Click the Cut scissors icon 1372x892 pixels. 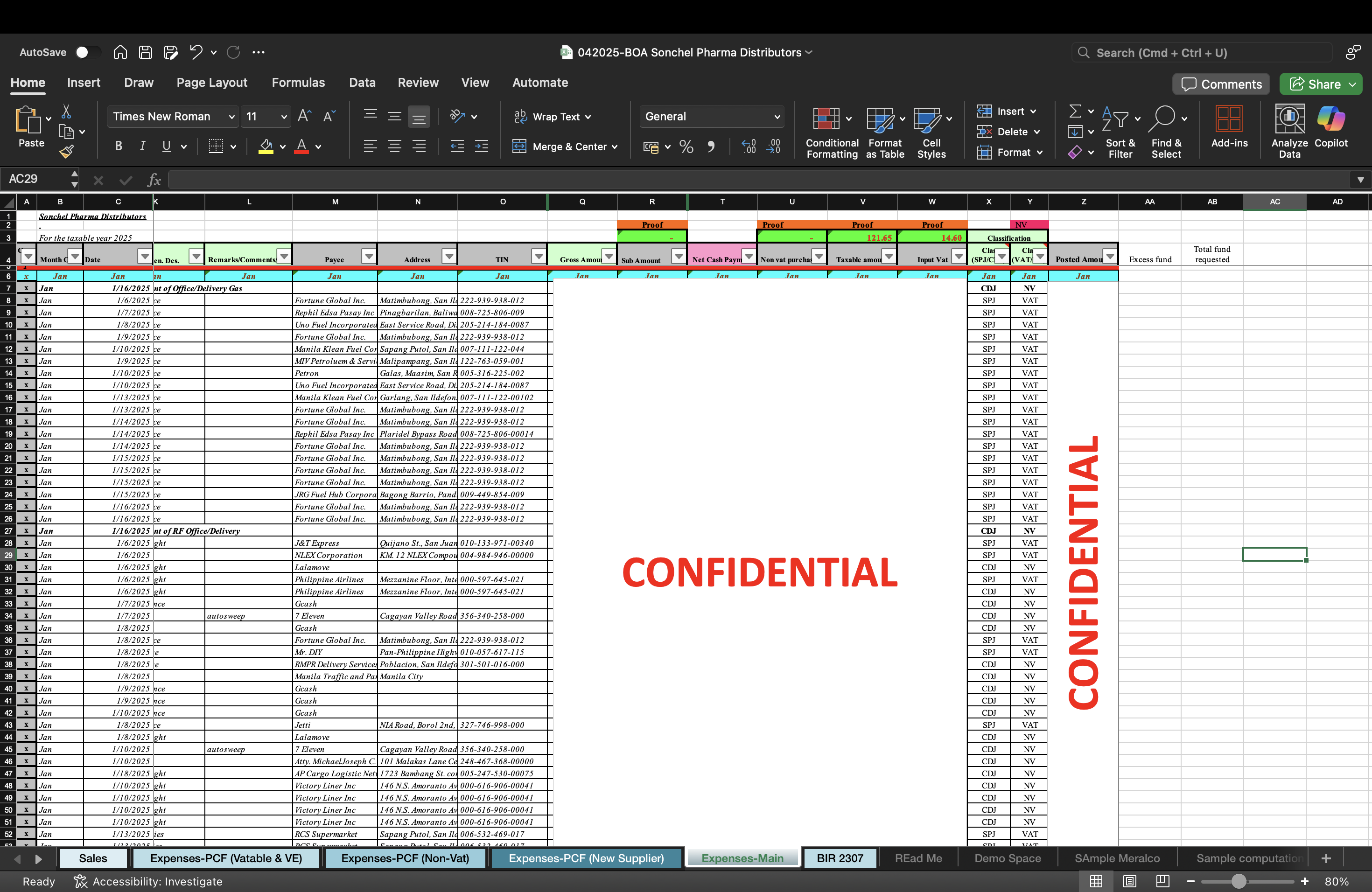(66, 111)
